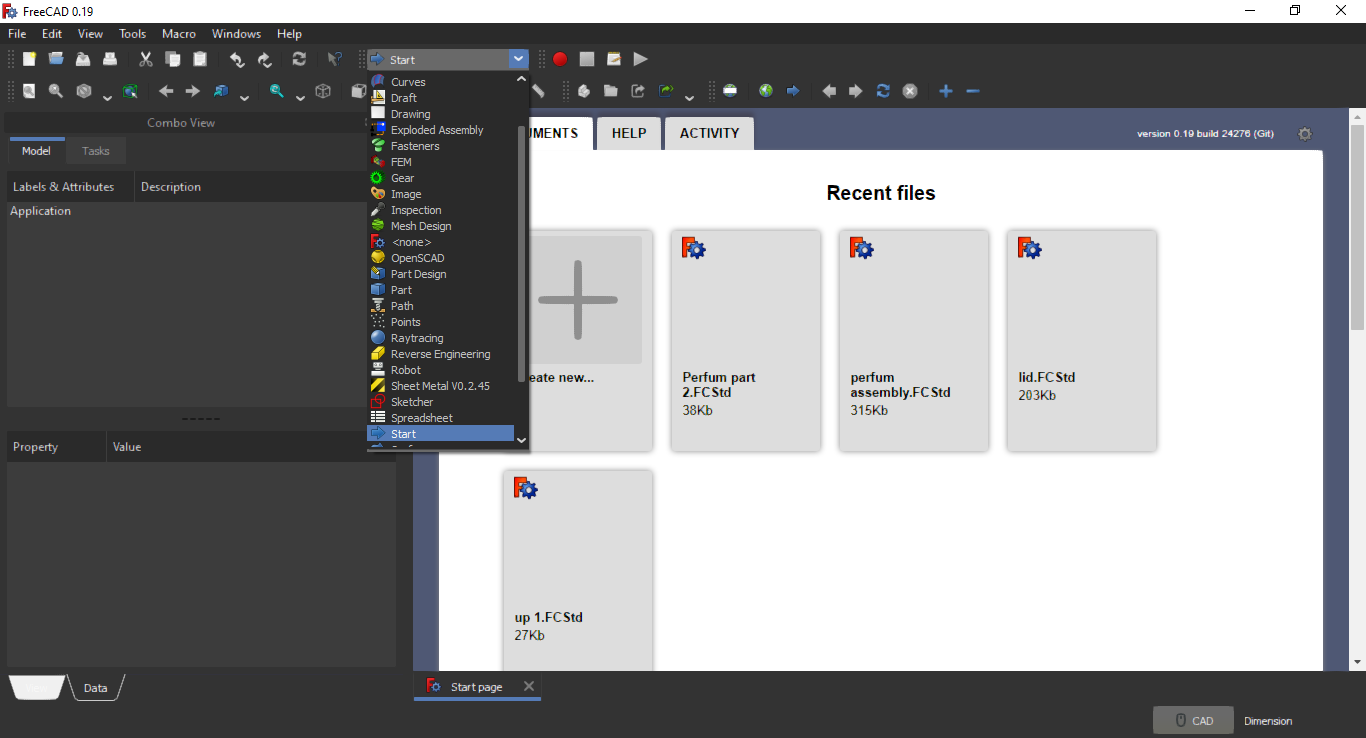Click the Create new document card

[578, 340]
